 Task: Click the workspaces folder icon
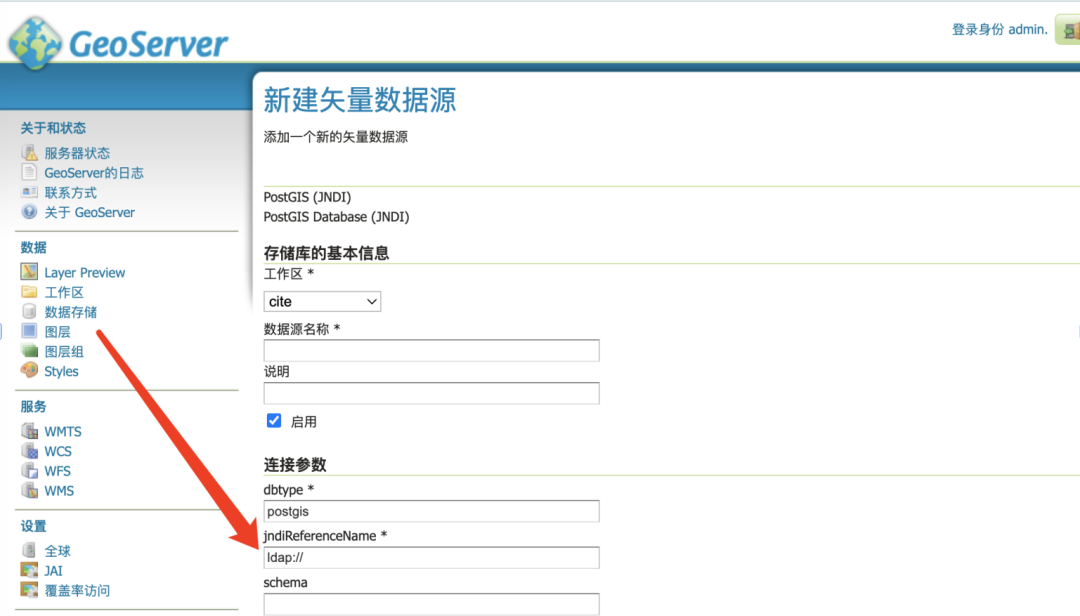point(29,291)
